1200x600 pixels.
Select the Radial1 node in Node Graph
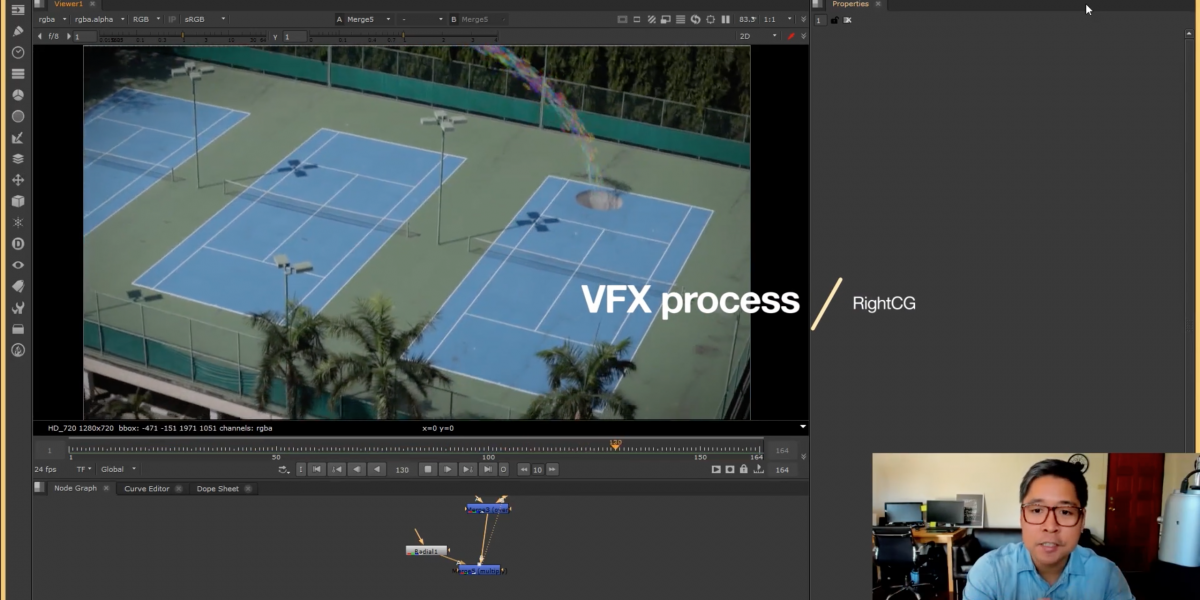point(427,551)
